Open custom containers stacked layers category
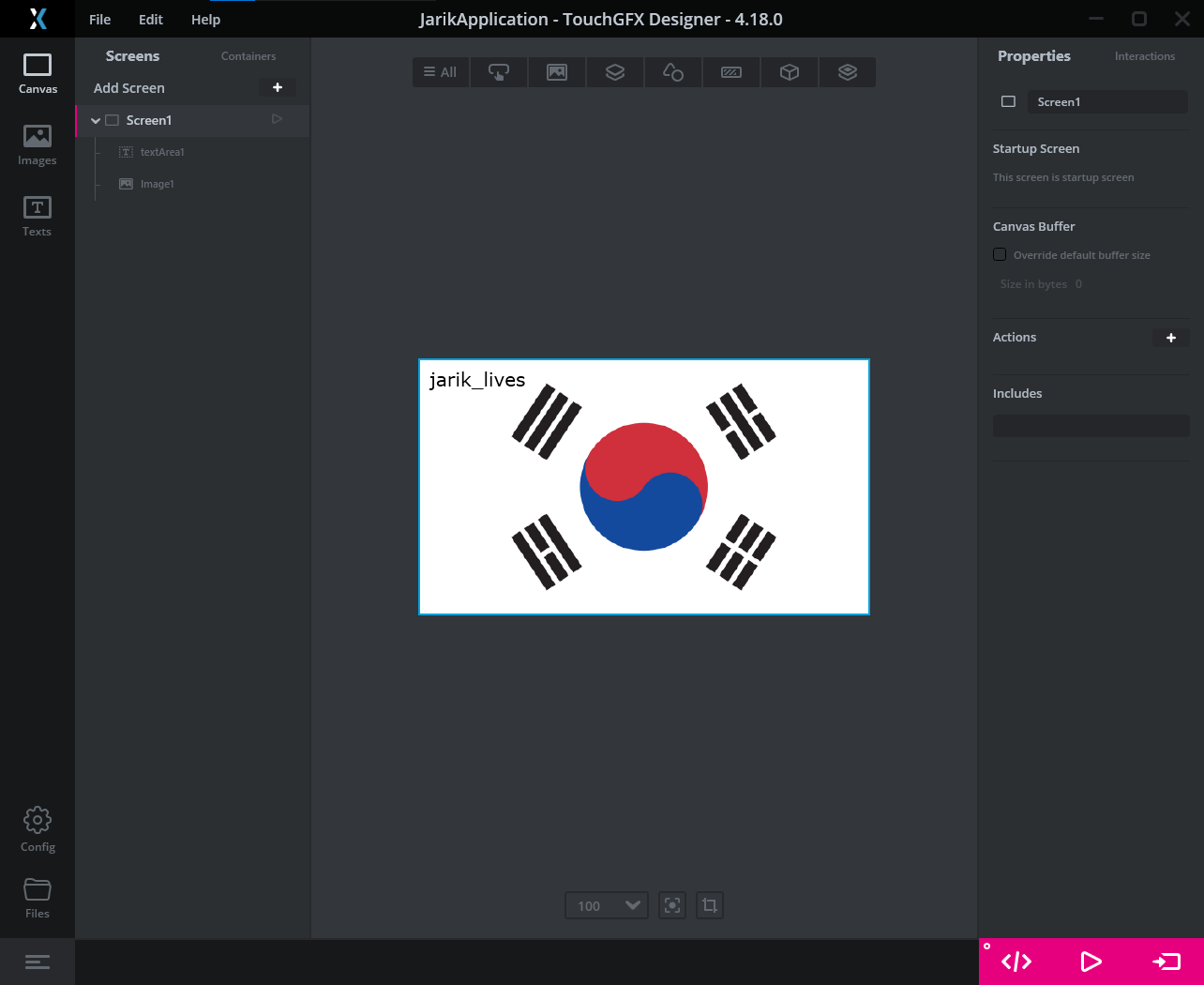This screenshot has width=1204, height=985. (x=848, y=72)
